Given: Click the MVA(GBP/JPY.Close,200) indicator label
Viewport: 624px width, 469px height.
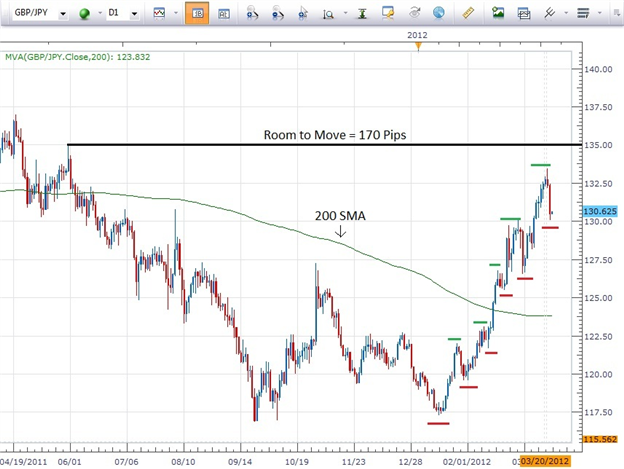Looking at the screenshot, I should tap(77, 57).
